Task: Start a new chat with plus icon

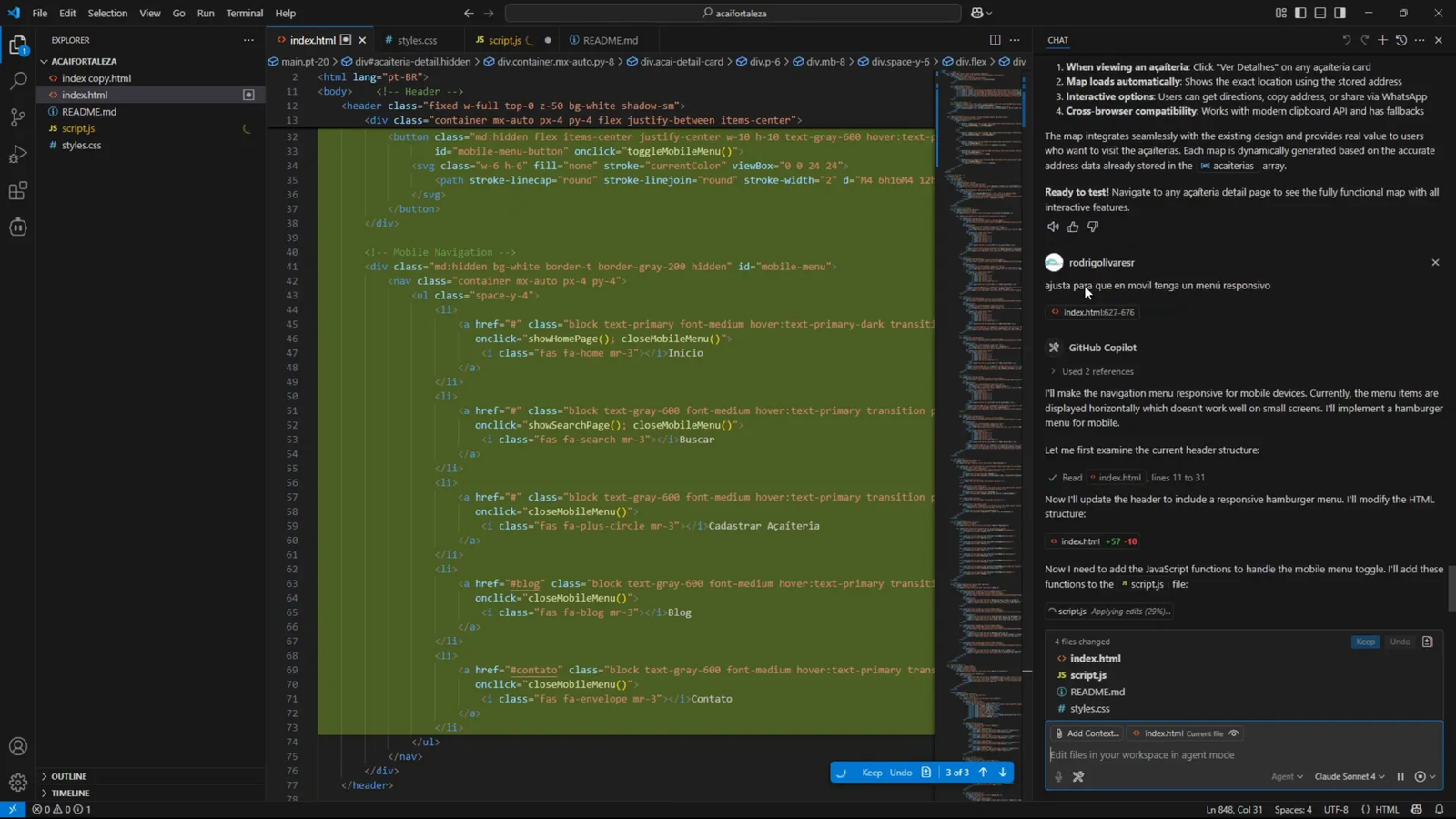Action: point(1382,40)
